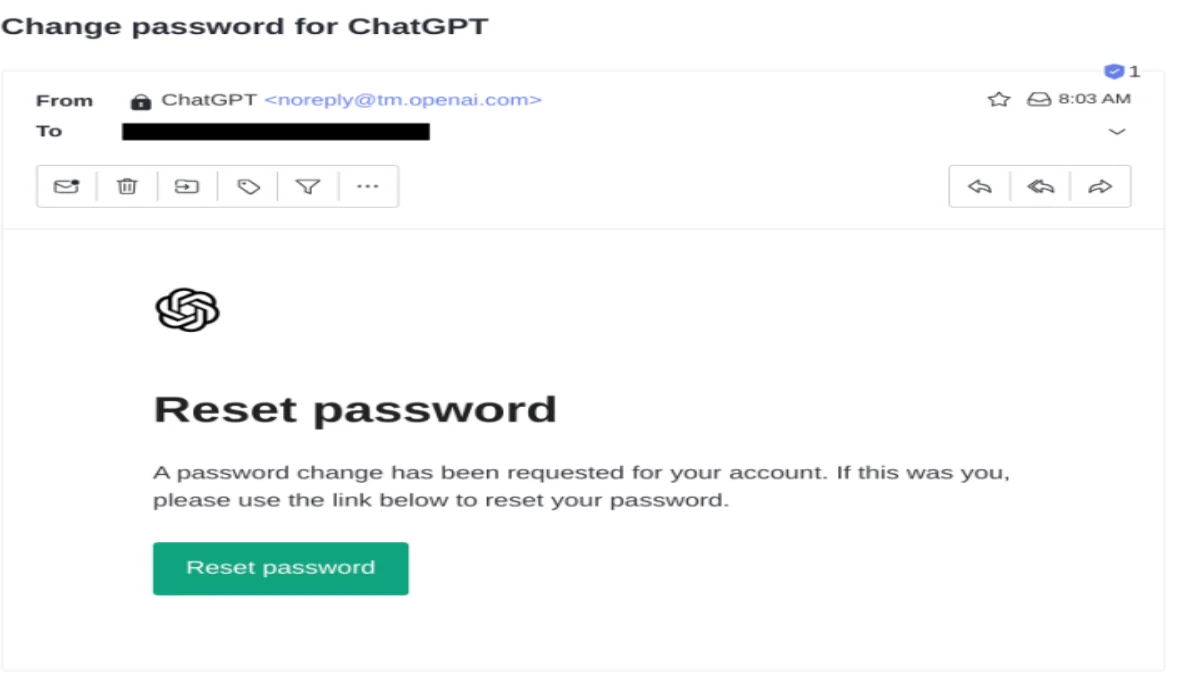Click the filter funnel icon

(308, 186)
